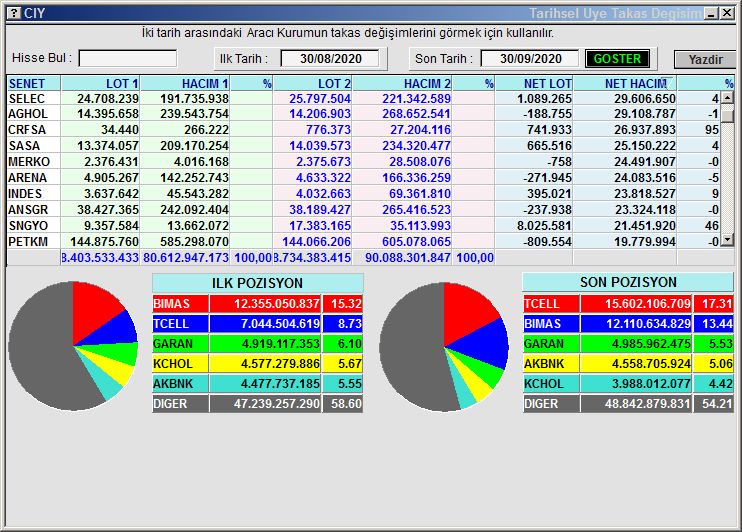
Task: Click green GARAN swatch in SON POZISYON
Action: point(551,344)
